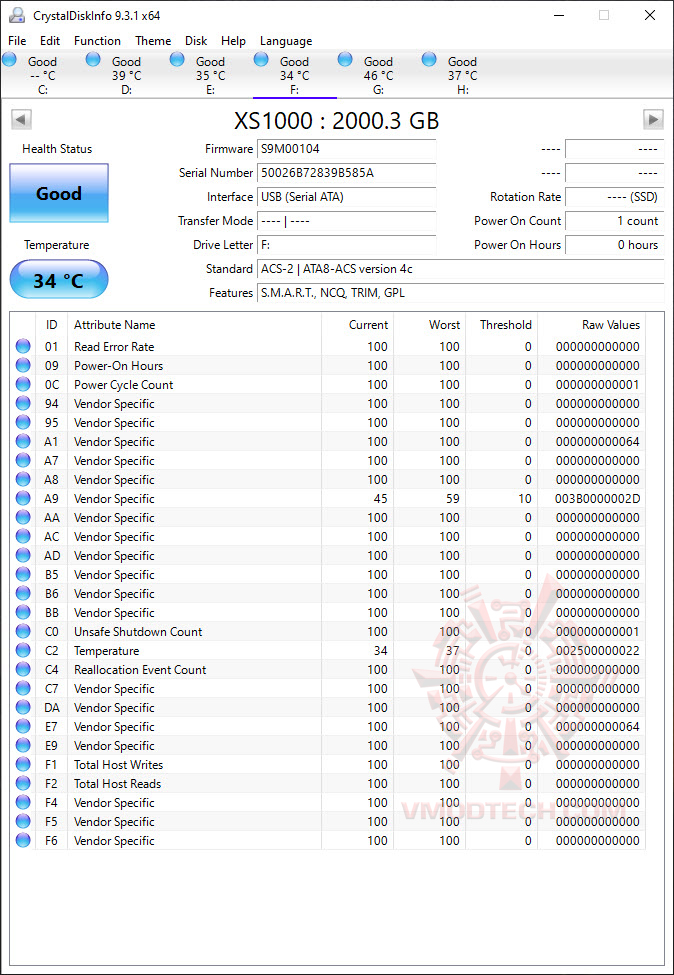Click status orb for Total Host Writes
The width and height of the screenshot is (674, 975).
(x=23, y=765)
